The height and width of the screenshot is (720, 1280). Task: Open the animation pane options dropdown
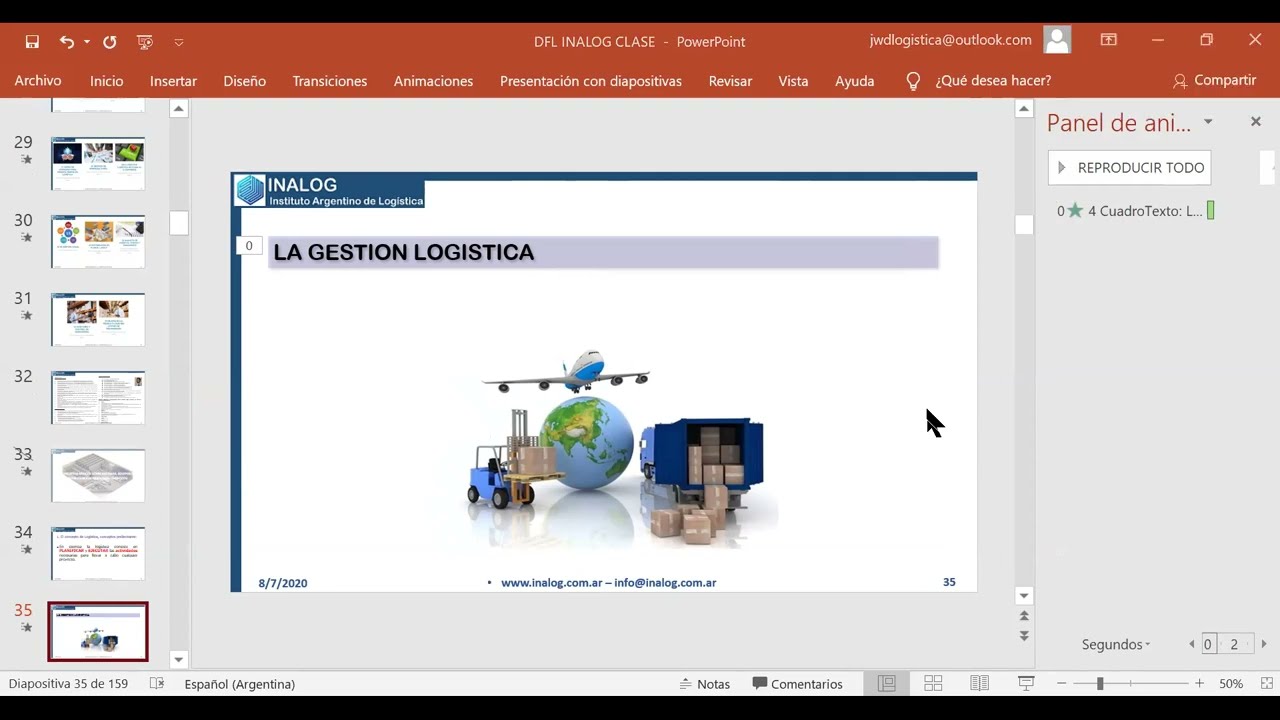click(1208, 122)
